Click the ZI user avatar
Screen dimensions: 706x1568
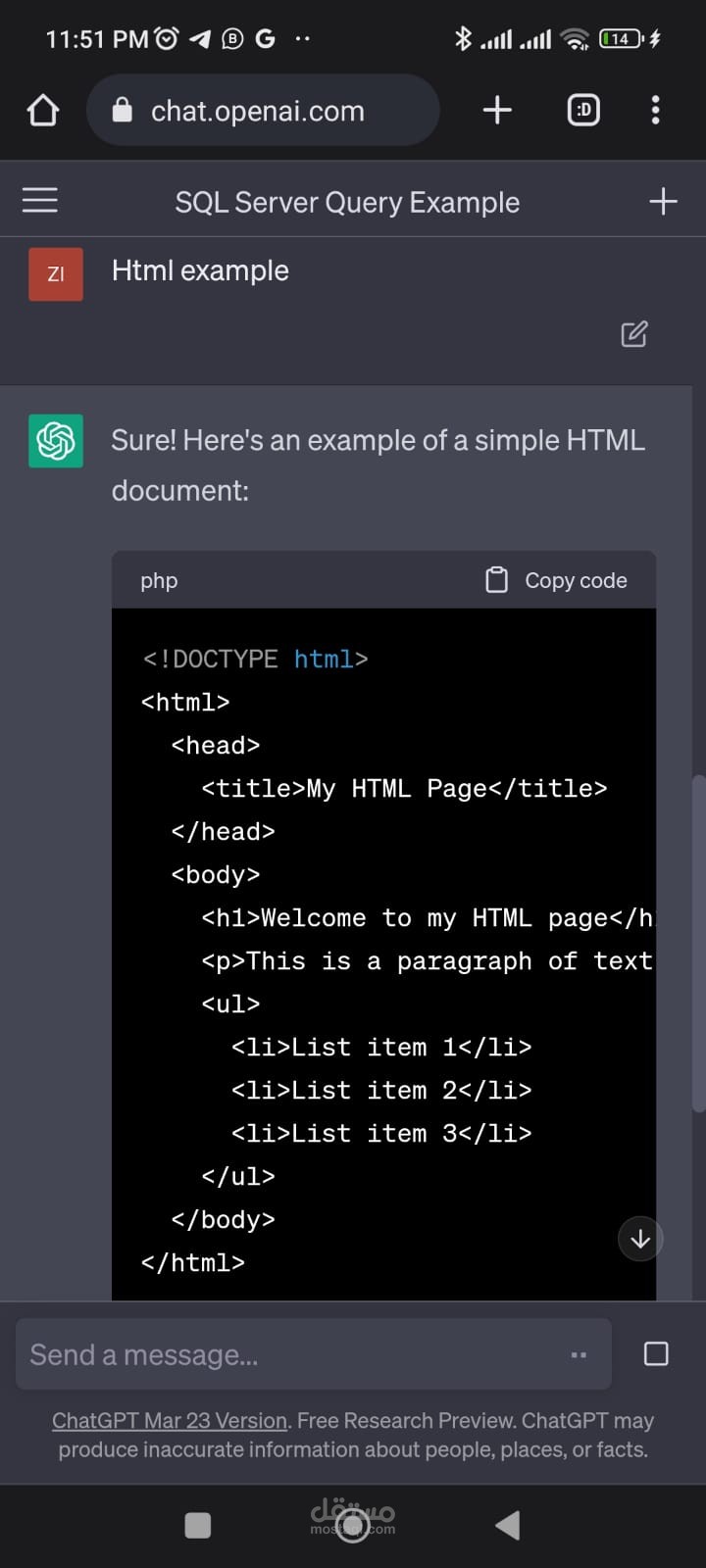tap(56, 273)
